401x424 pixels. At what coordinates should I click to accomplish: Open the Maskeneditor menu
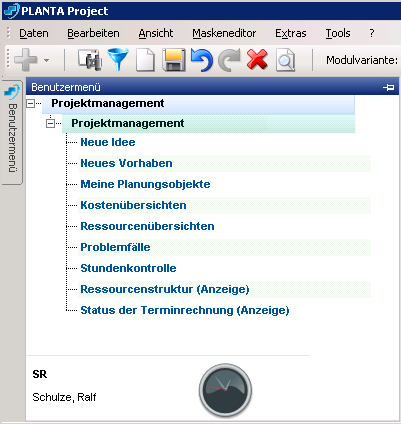point(224,33)
